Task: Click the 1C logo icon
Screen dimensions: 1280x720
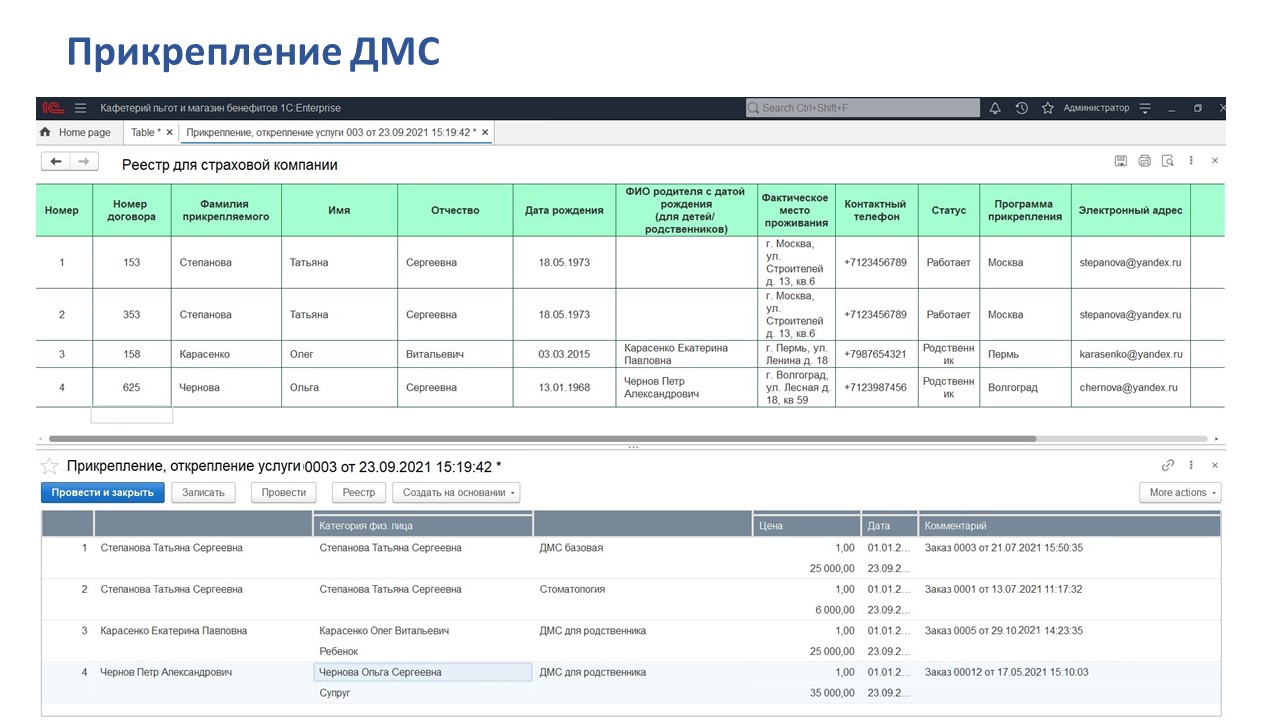Action: click(51, 108)
